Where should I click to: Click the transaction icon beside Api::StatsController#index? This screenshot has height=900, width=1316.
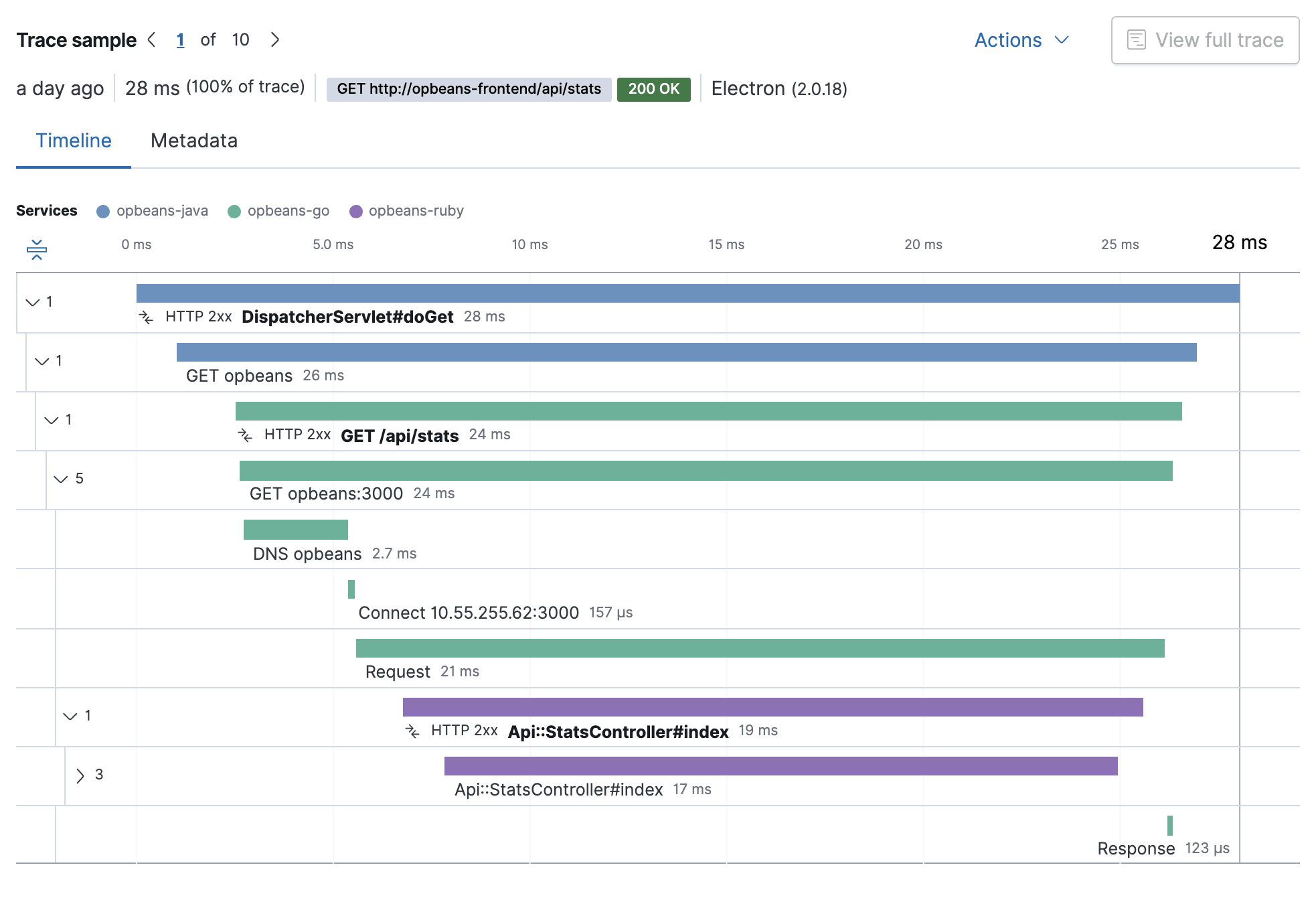coord(412,731)
